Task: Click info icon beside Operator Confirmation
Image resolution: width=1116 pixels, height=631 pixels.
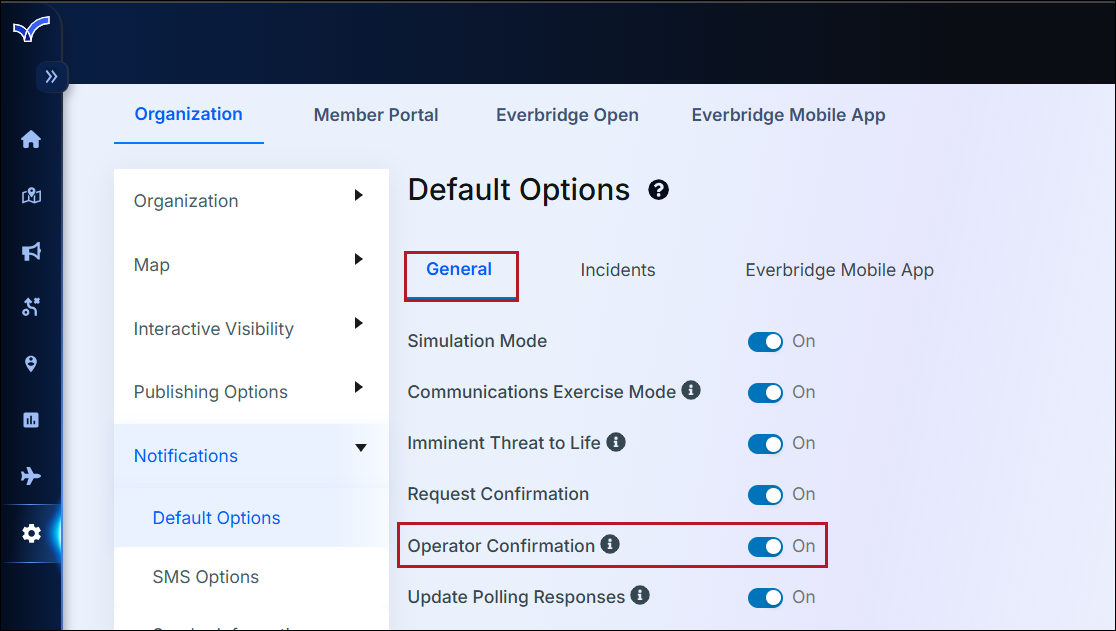Action: tap(610, 545)
